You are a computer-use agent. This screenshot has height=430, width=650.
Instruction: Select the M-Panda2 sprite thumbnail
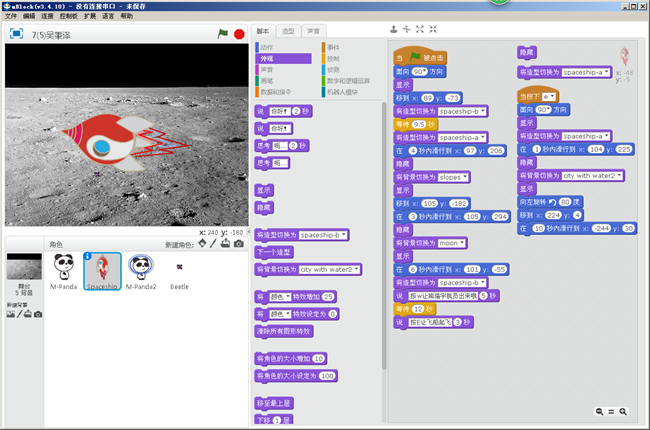(x=141, y=268)
